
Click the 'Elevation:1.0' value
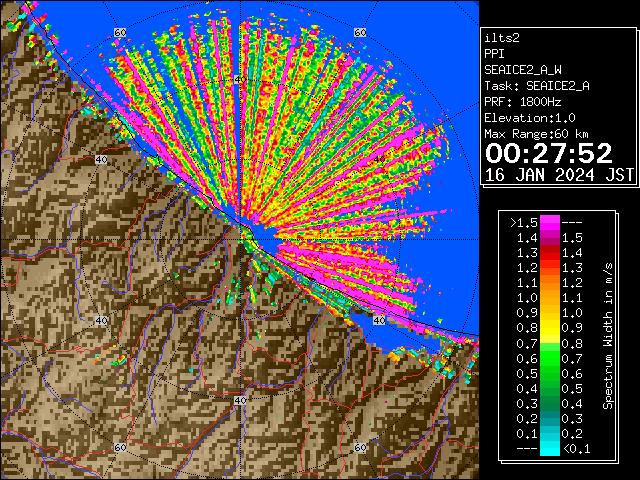pyautogui.click(x=530, y=118)
